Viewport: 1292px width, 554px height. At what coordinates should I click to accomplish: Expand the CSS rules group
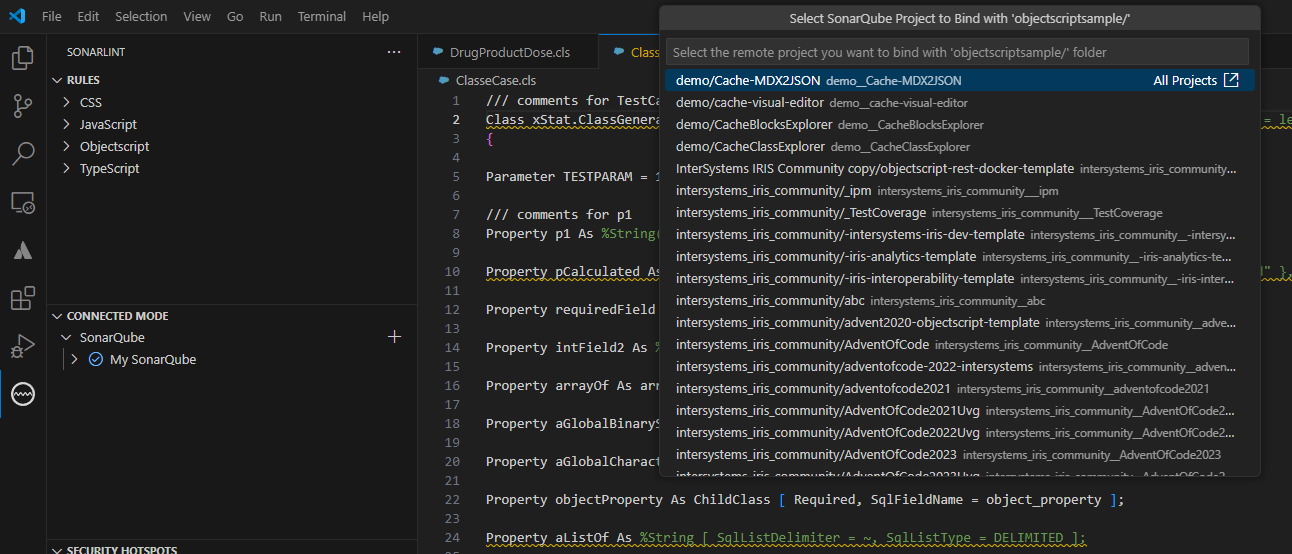pos(68,102)
